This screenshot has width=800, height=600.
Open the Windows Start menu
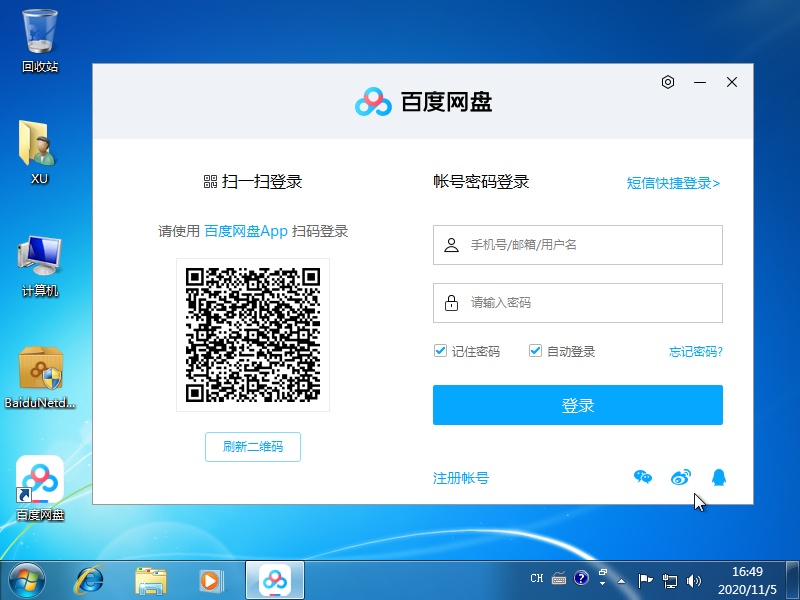[27, 579]
